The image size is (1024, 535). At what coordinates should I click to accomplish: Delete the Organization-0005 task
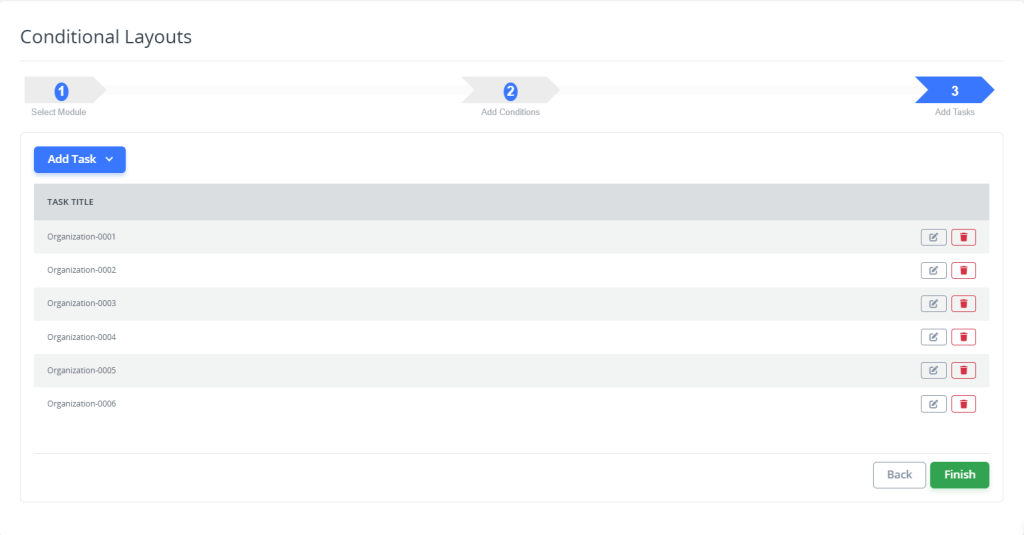[963, 370]
